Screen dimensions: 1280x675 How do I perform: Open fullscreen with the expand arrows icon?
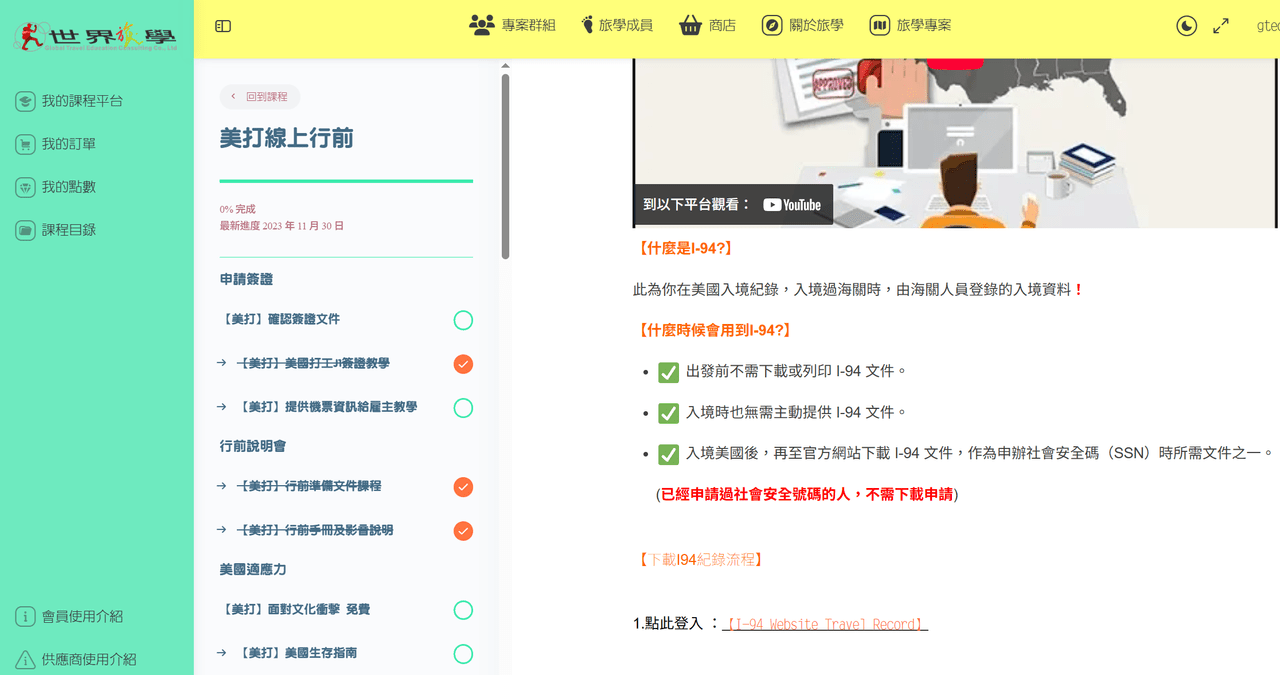tap(1221, 26)
